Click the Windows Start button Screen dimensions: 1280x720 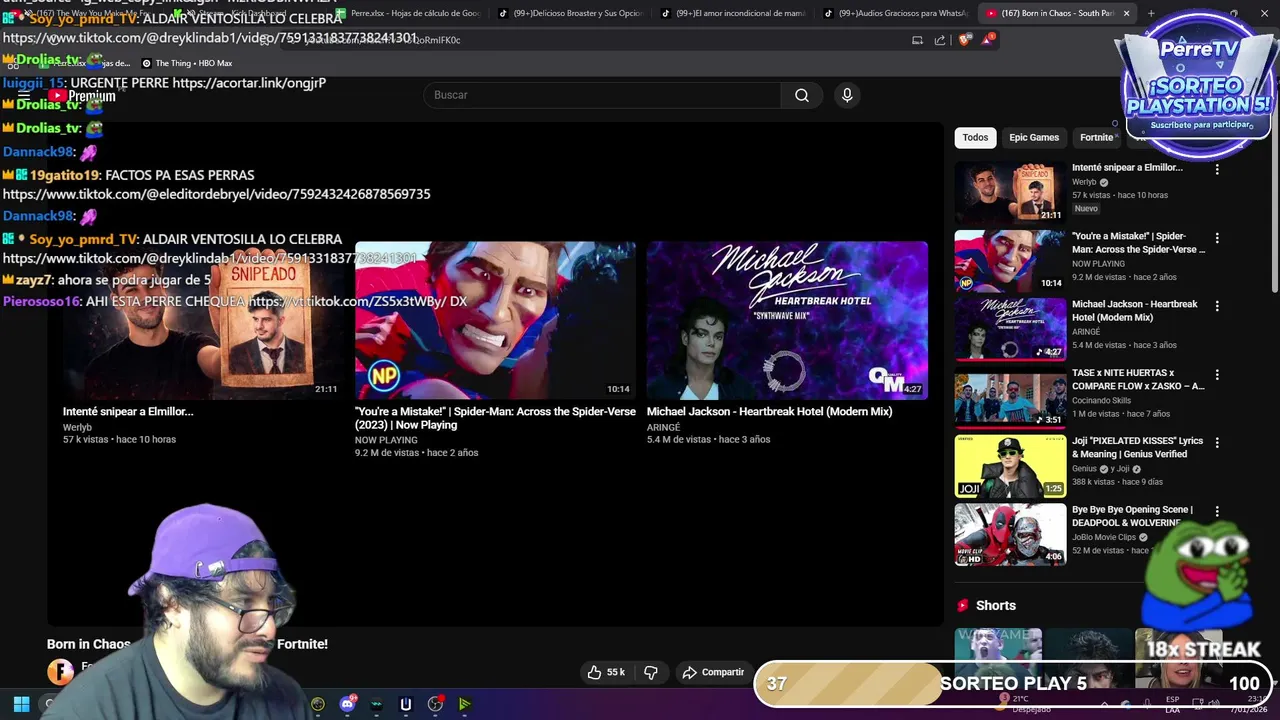(21, 704)
